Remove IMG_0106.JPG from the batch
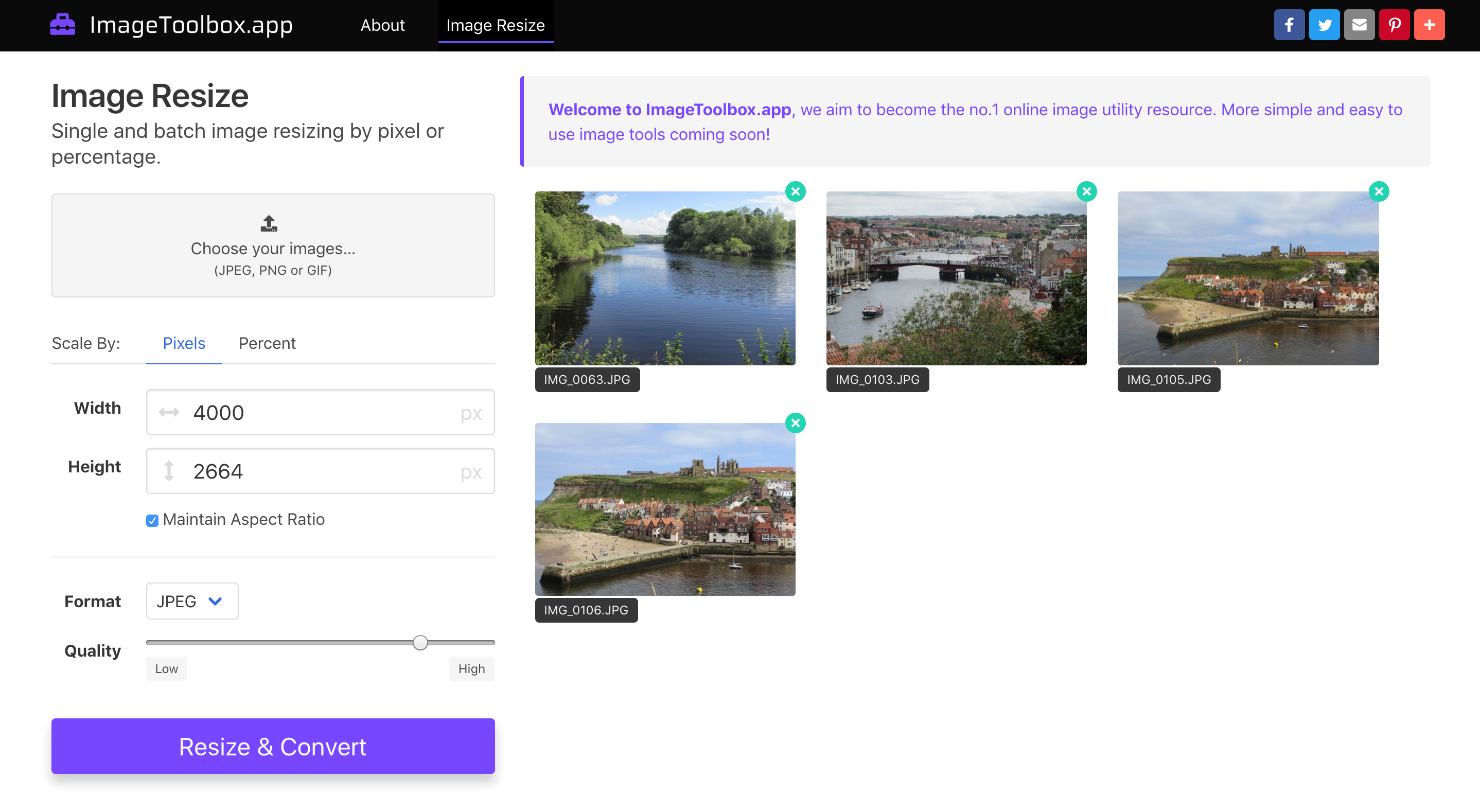 796,422
